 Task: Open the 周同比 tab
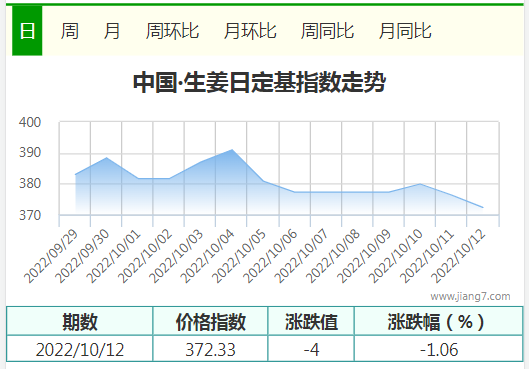click(327, 31)
